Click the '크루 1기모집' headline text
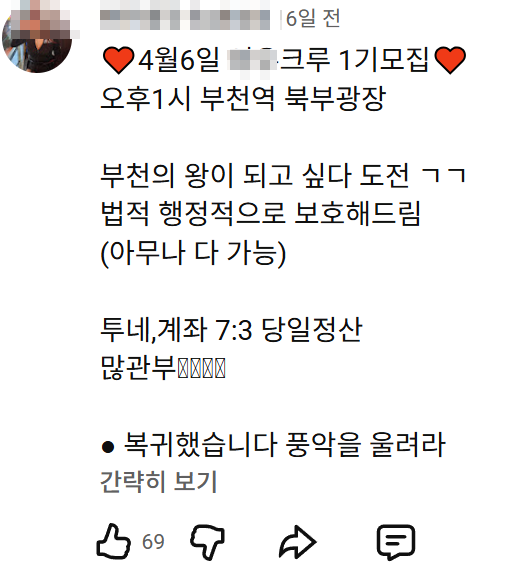 tap(354, 60)
